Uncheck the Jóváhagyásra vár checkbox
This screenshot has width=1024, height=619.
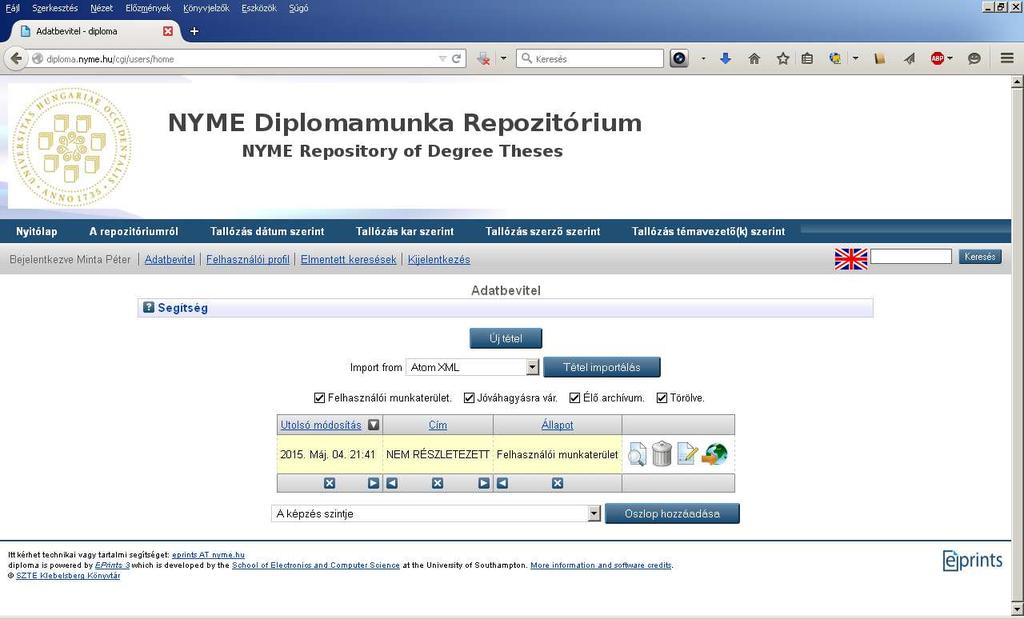click(x=469, y=398)
